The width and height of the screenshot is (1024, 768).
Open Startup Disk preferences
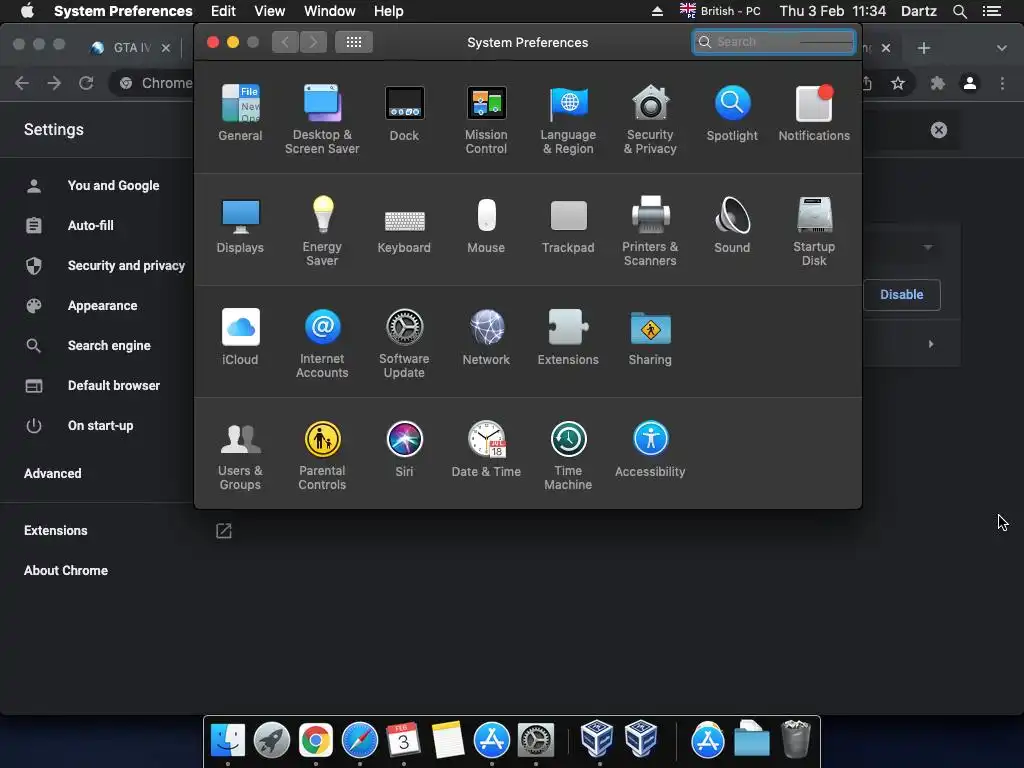814,231
